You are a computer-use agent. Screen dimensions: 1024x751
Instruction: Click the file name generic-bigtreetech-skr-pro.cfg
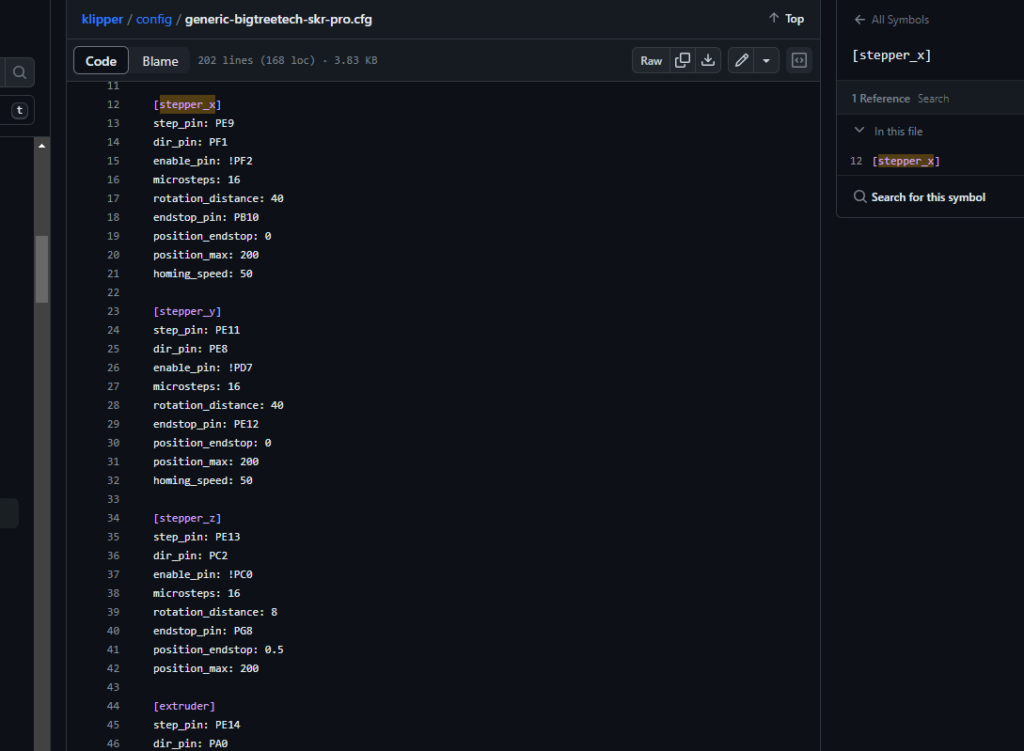coord(278,20)
